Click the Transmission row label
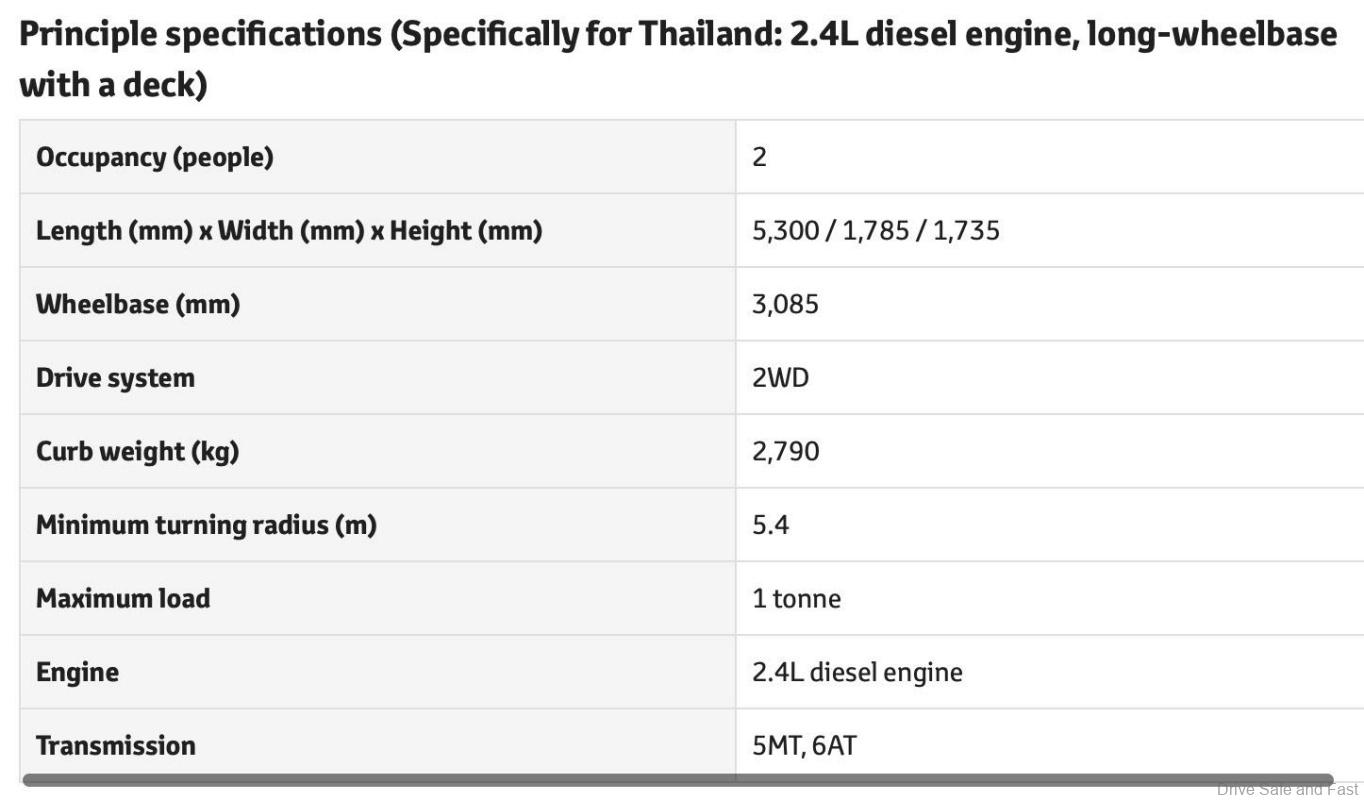 tap(116, 745)
